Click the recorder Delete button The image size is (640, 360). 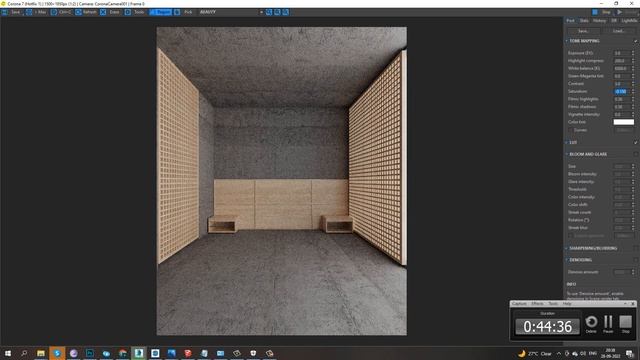coord(591,324)
